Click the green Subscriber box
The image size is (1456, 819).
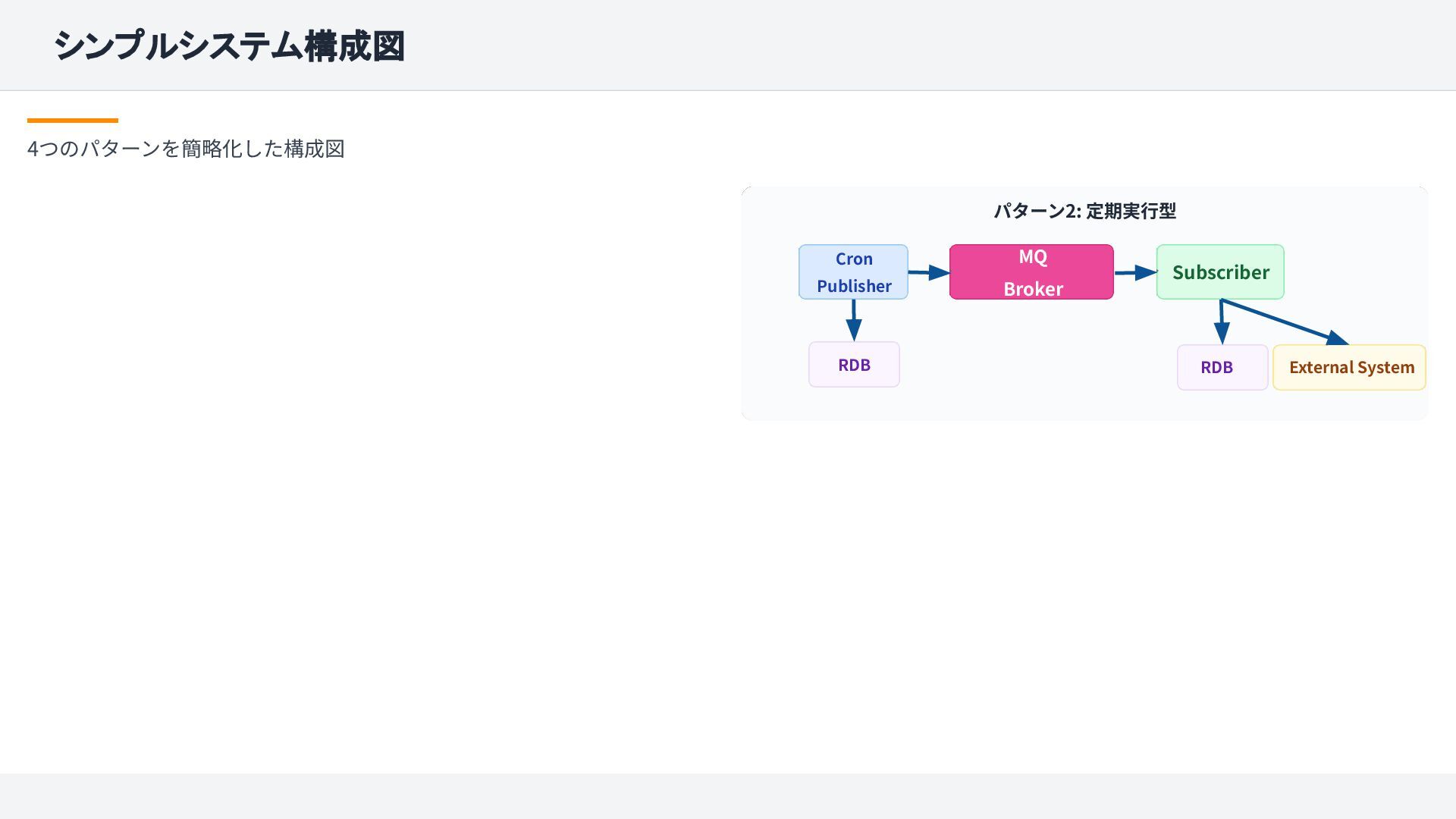coord(1220,271)
